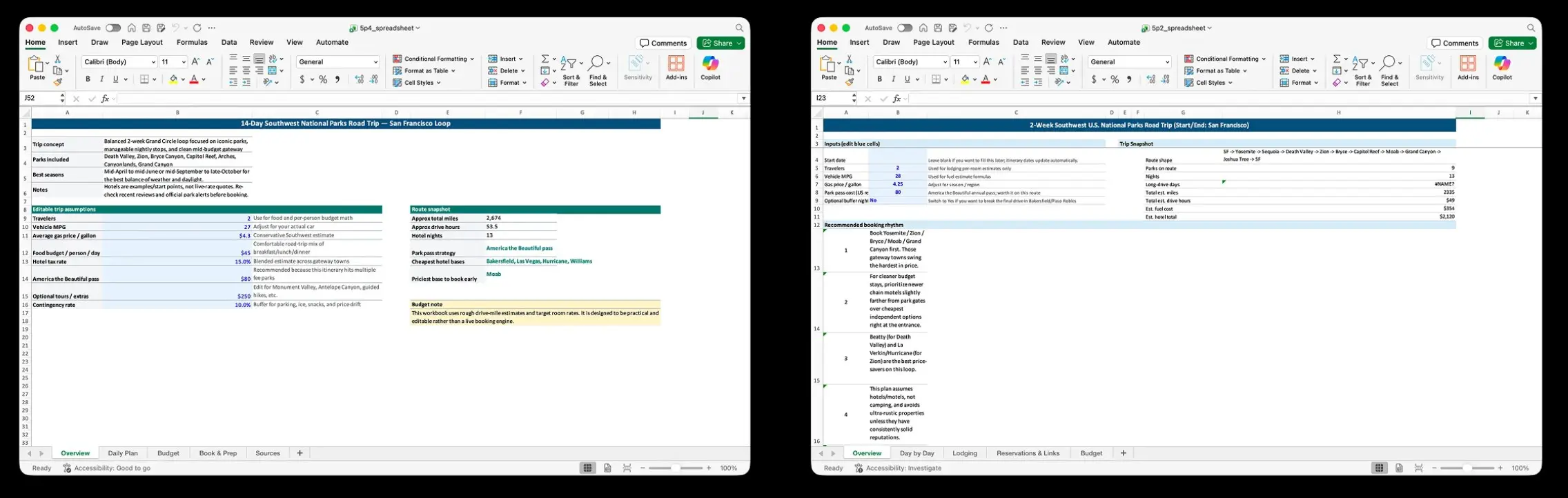
Task: Toggle AutoSave in the 5p4_spreadsheet window
Action: (x=112, y=28)
